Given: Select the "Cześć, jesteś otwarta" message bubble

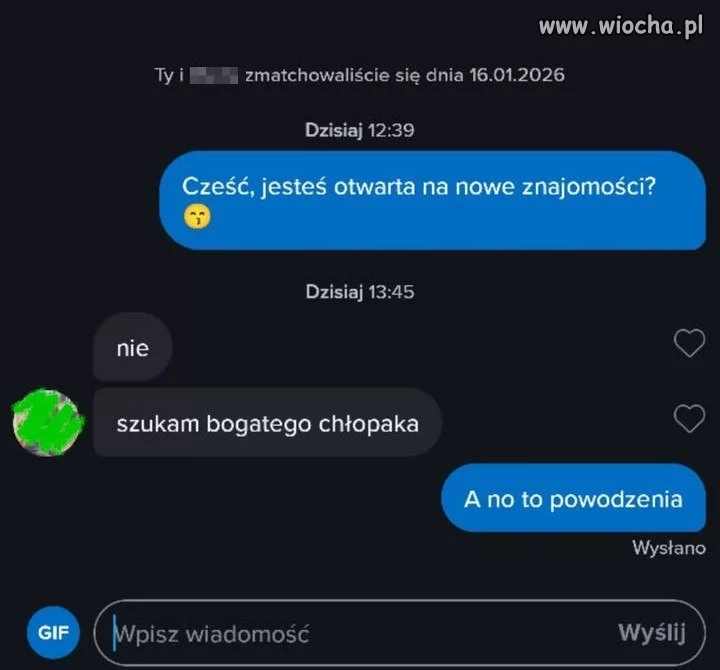Looking at the screenshot, I should [433, 200].
